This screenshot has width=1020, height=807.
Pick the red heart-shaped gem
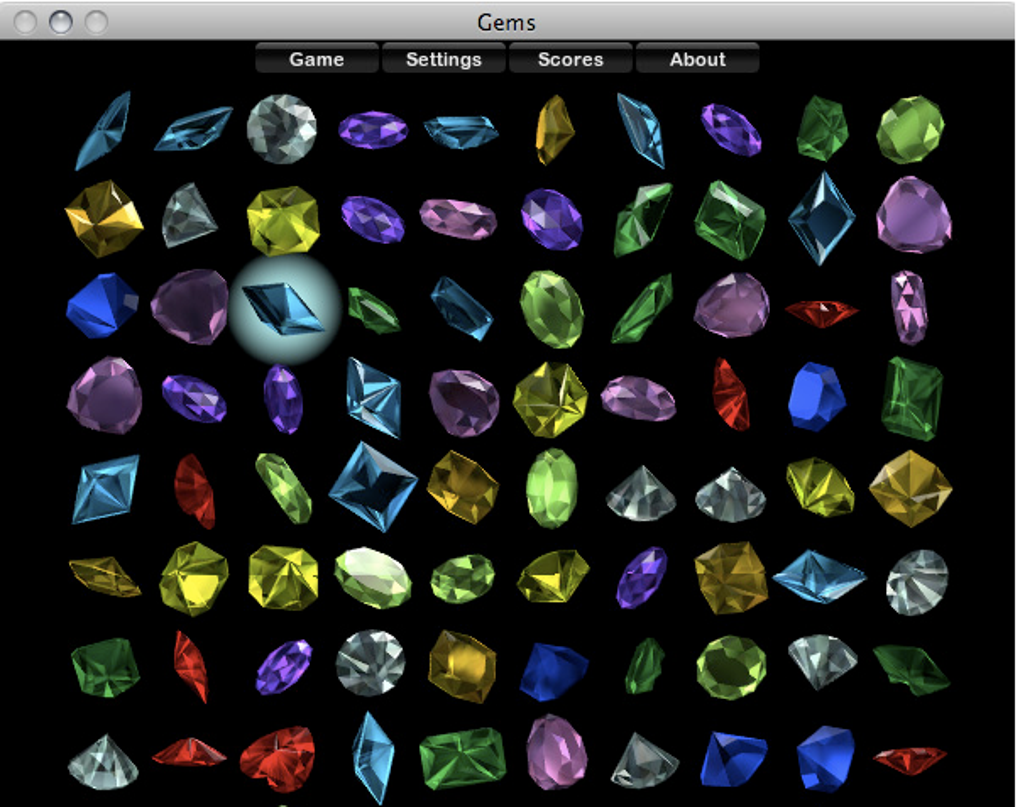tap(278, 758)
